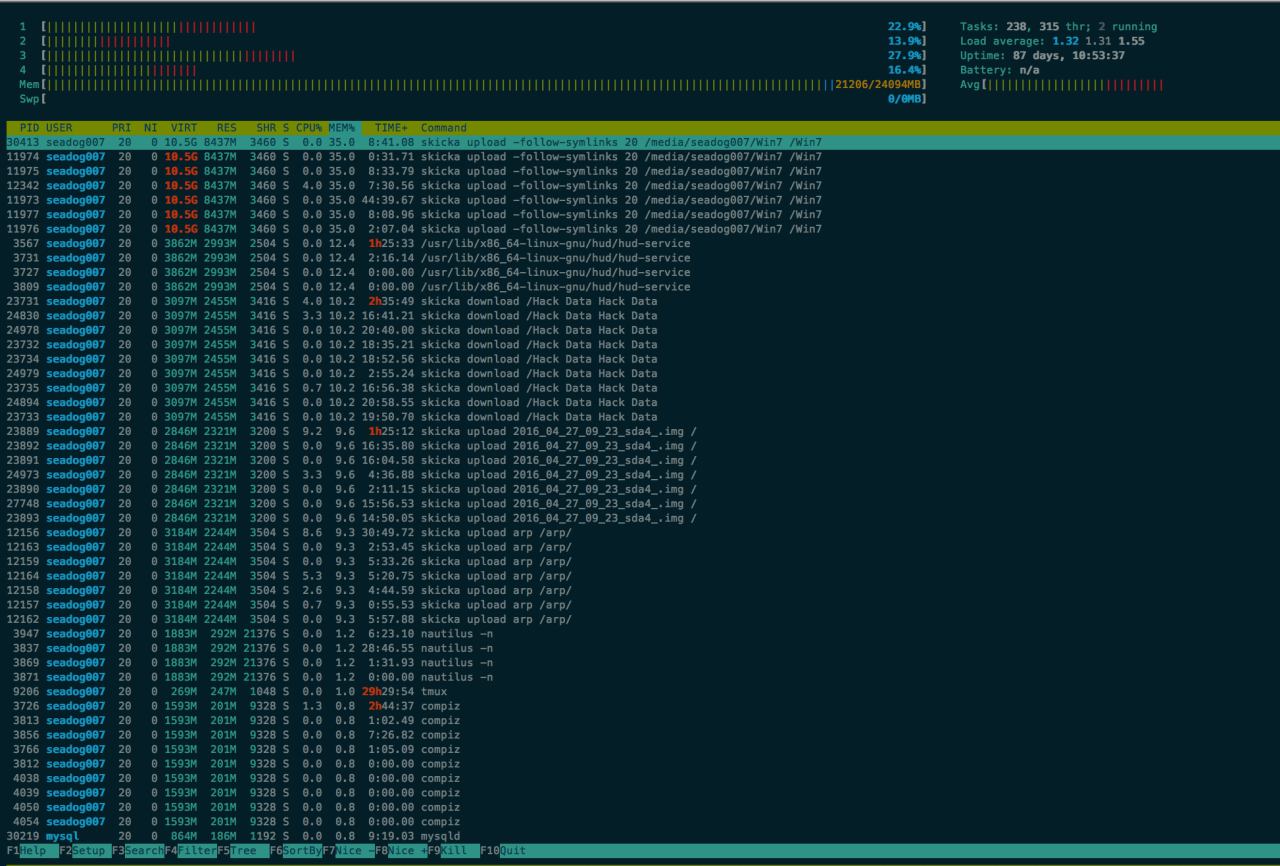Click the Command column header
The image size is (1280, 866).
[443, 128]
